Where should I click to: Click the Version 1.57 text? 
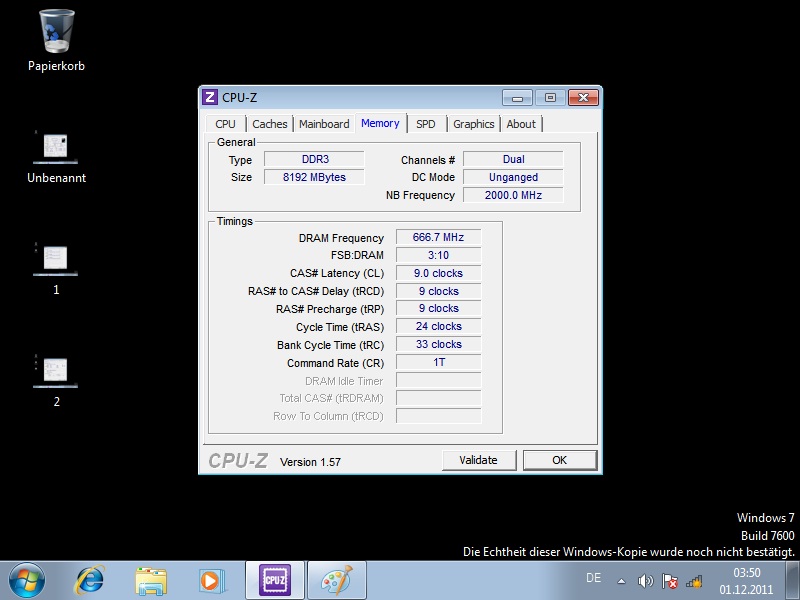point(310,462)
